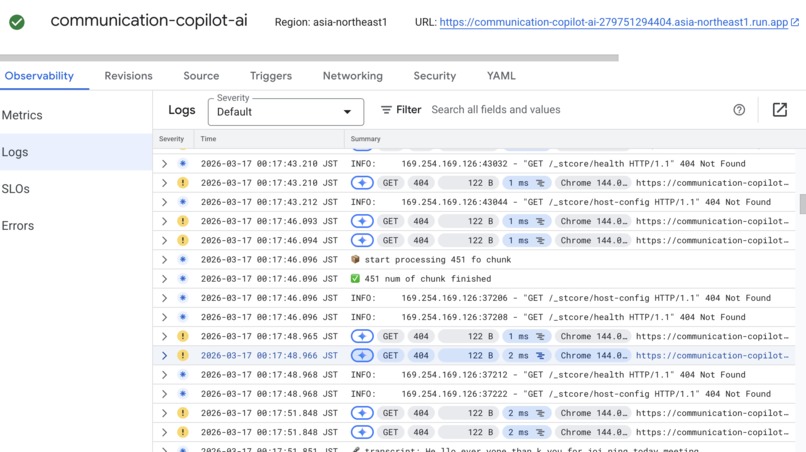Click the horizontal gray scrollbar under the header

309,58
